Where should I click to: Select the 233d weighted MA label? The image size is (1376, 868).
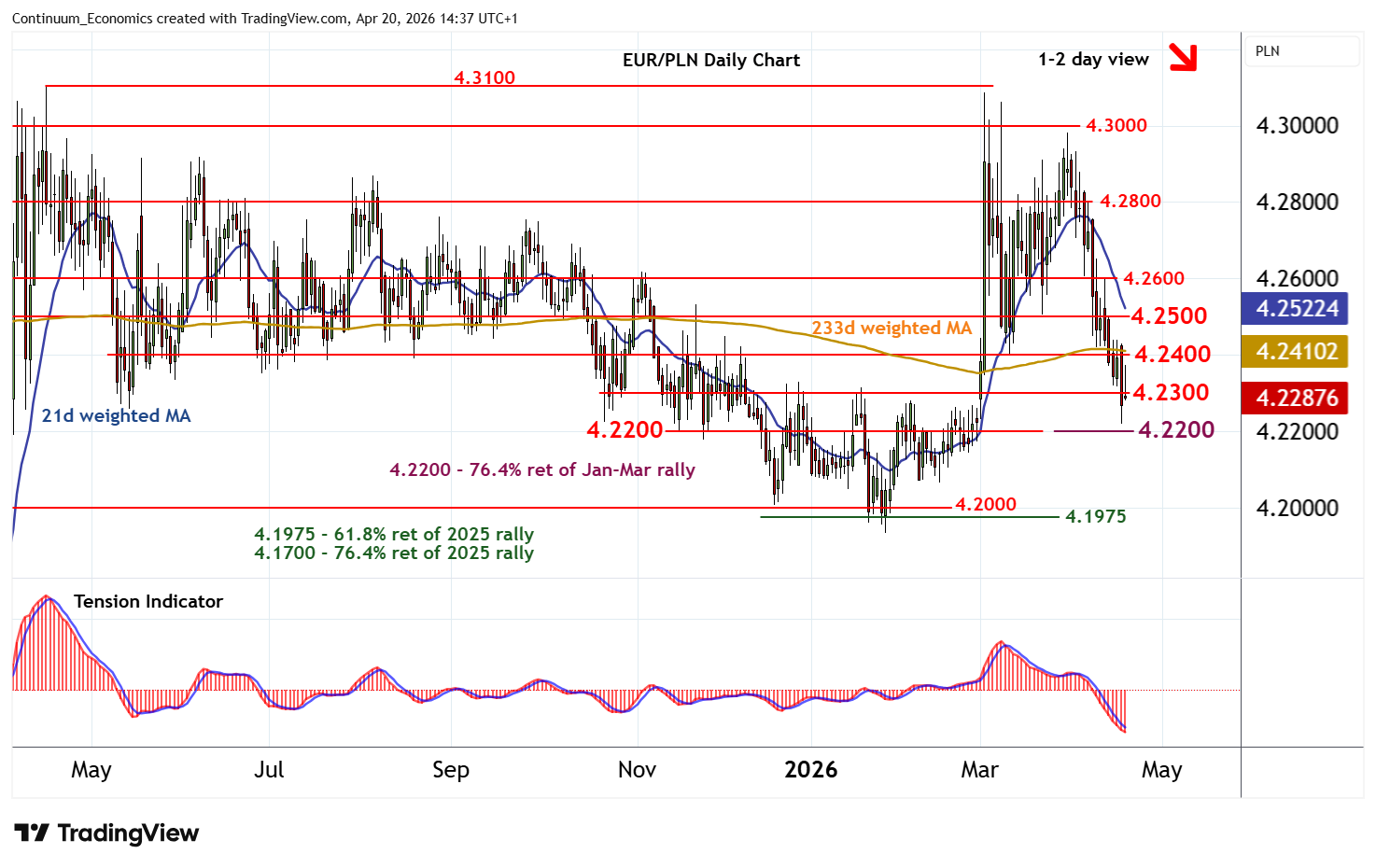coord(891,329)
